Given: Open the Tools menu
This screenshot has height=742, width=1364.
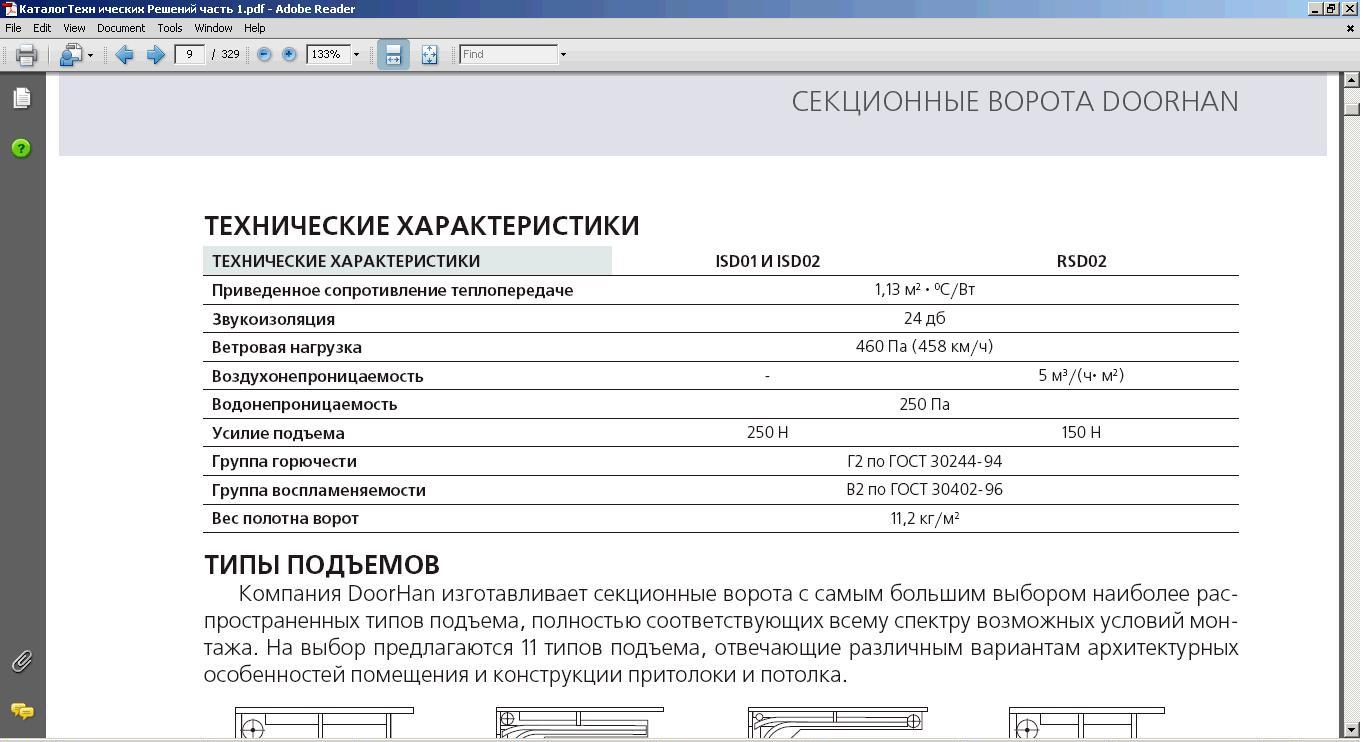Looking at the screenshot, I should [x=170, y=28].
